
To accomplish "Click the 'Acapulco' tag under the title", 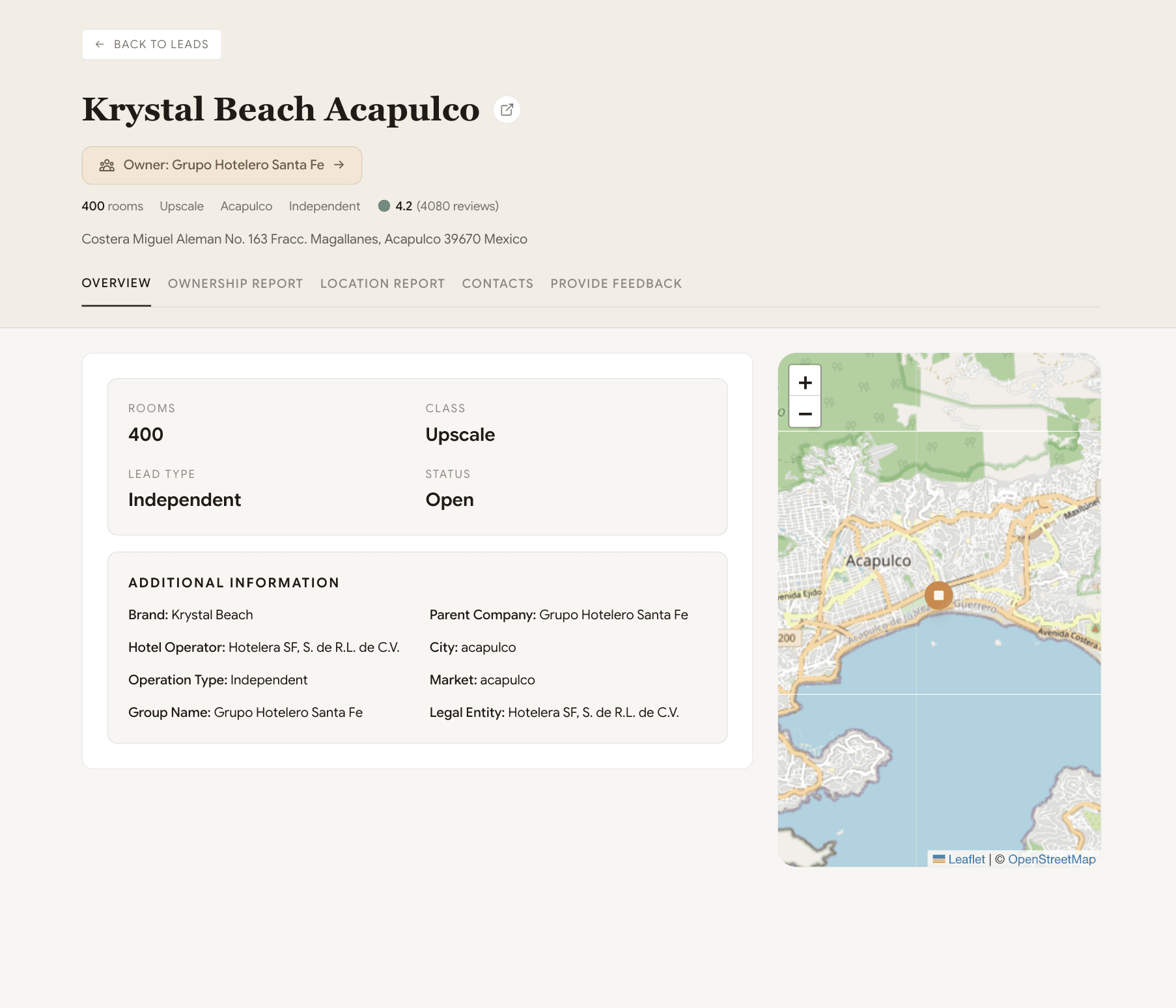I will (246, 206).
